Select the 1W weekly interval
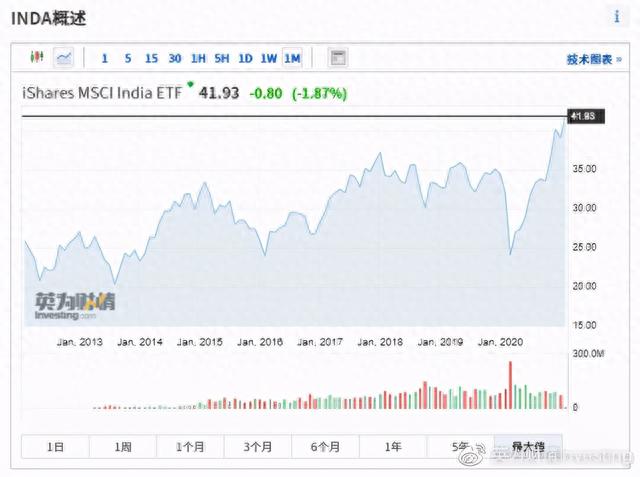This screenshot has height=477, width=640. [x=269, y=58]
